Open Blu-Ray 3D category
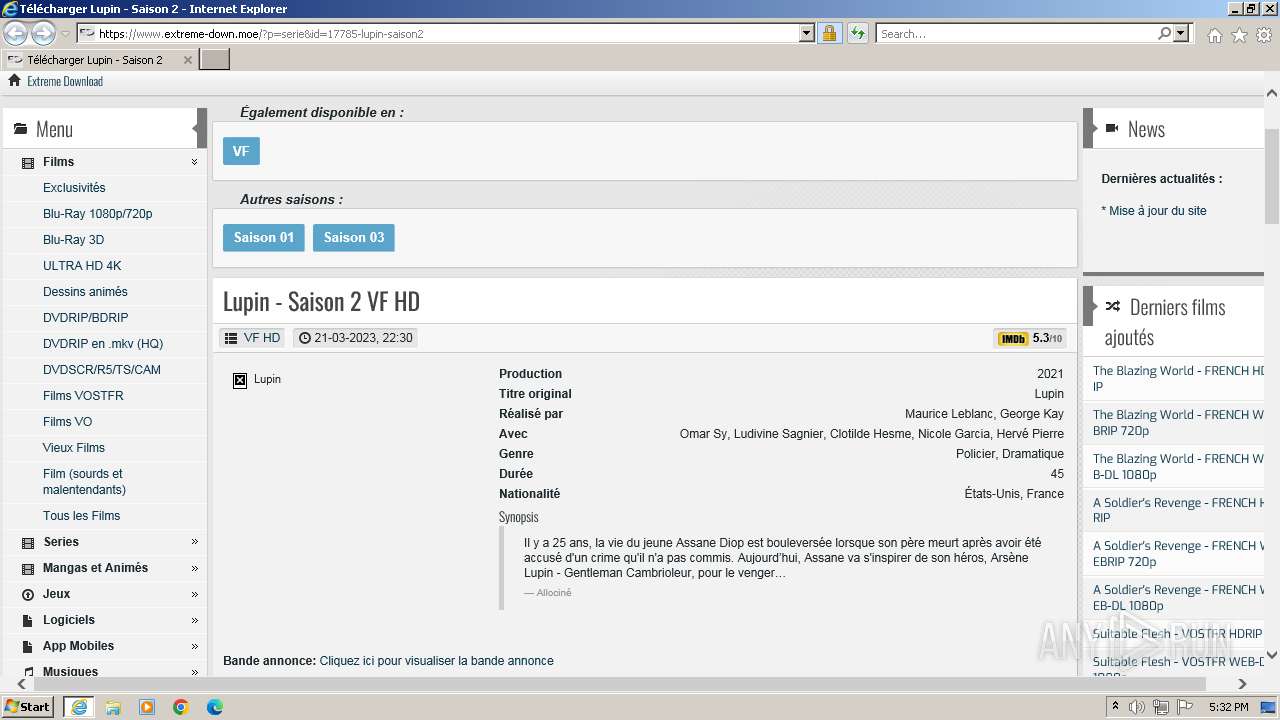This screenshot has width=1280, height=720. pyautogui.click(x=73, y=240)
